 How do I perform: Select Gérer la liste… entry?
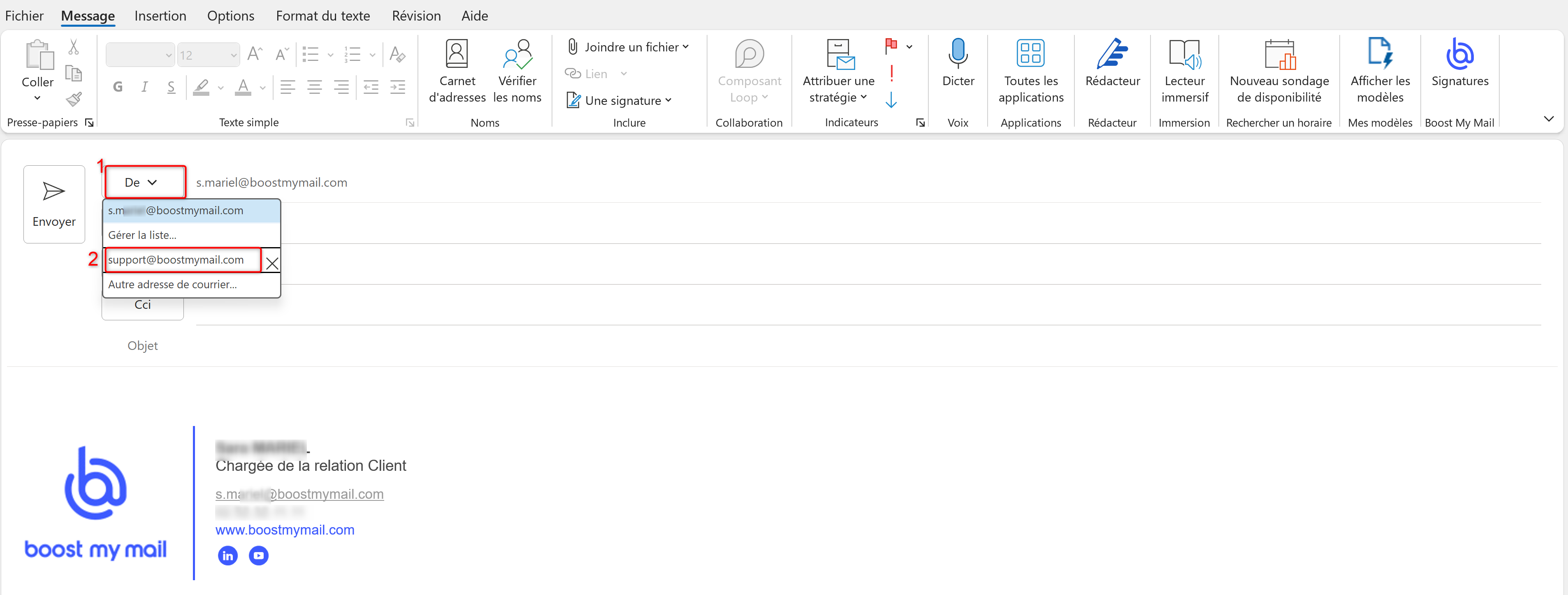click(x=191, y=235)
